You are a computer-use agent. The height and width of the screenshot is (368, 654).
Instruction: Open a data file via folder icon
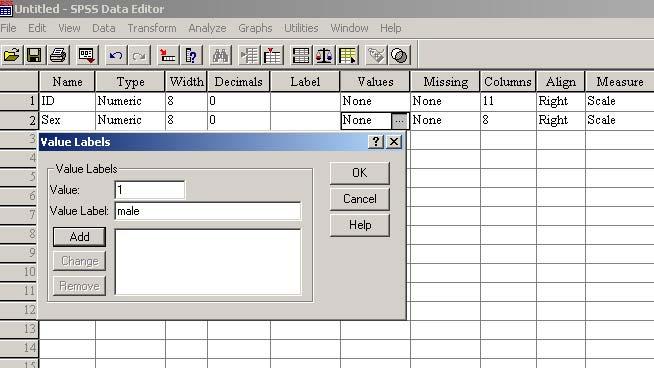pos(12,55)
